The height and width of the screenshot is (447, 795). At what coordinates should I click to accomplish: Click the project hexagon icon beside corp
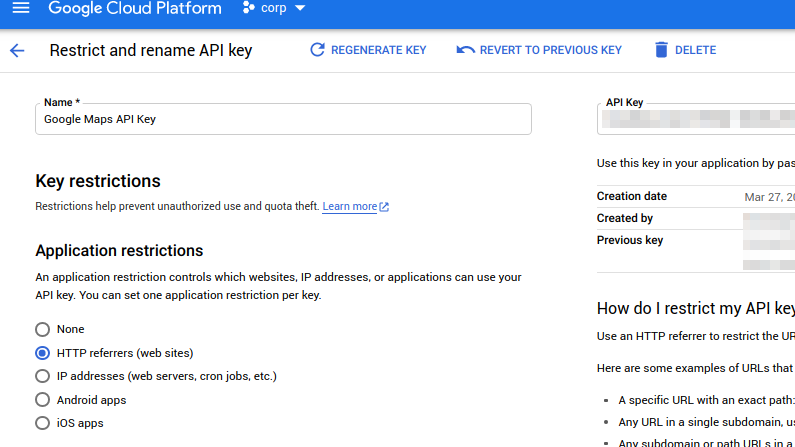coord(249,8)
